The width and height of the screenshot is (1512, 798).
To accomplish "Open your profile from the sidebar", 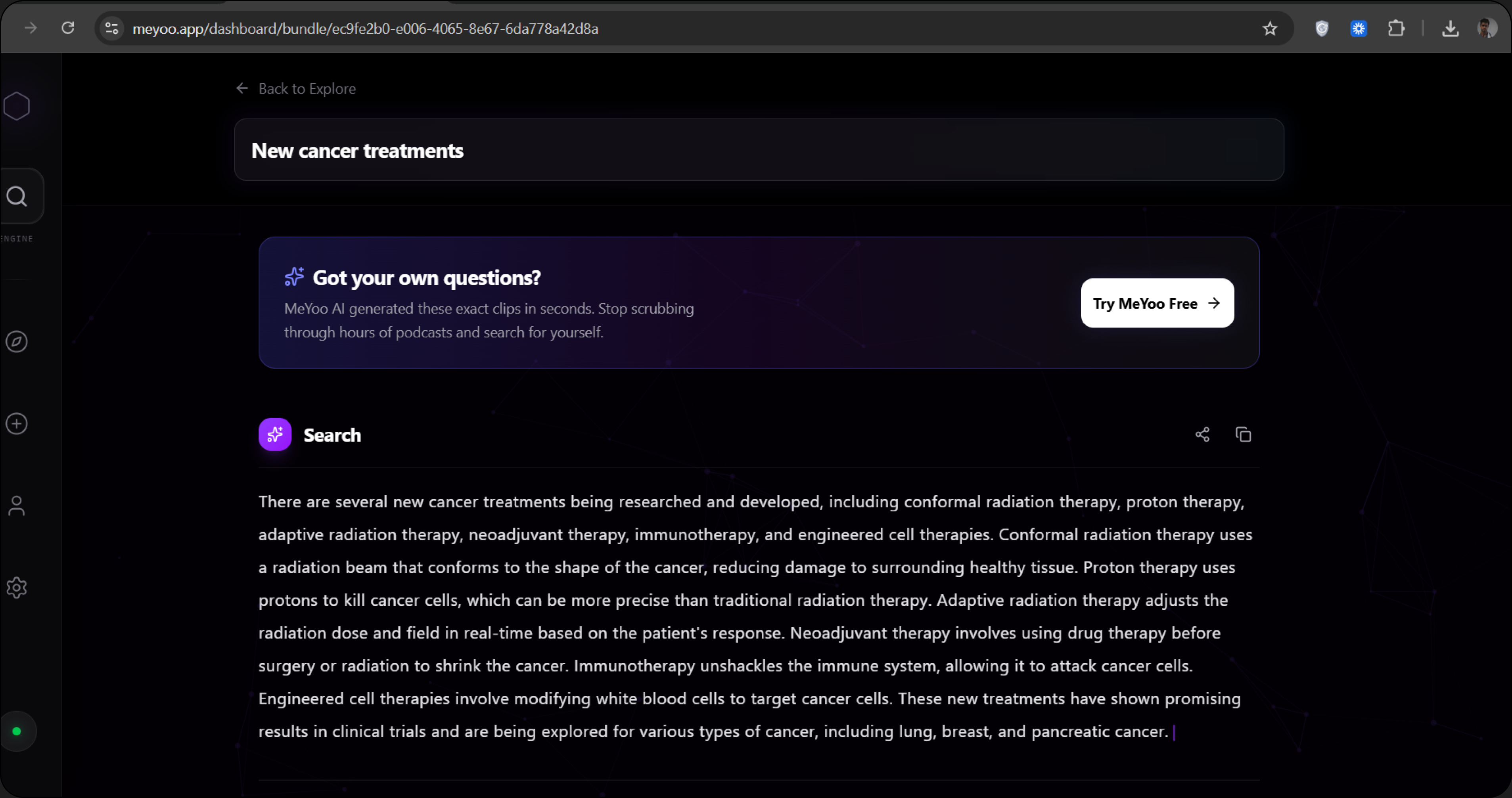I will [x=16, y=505].
